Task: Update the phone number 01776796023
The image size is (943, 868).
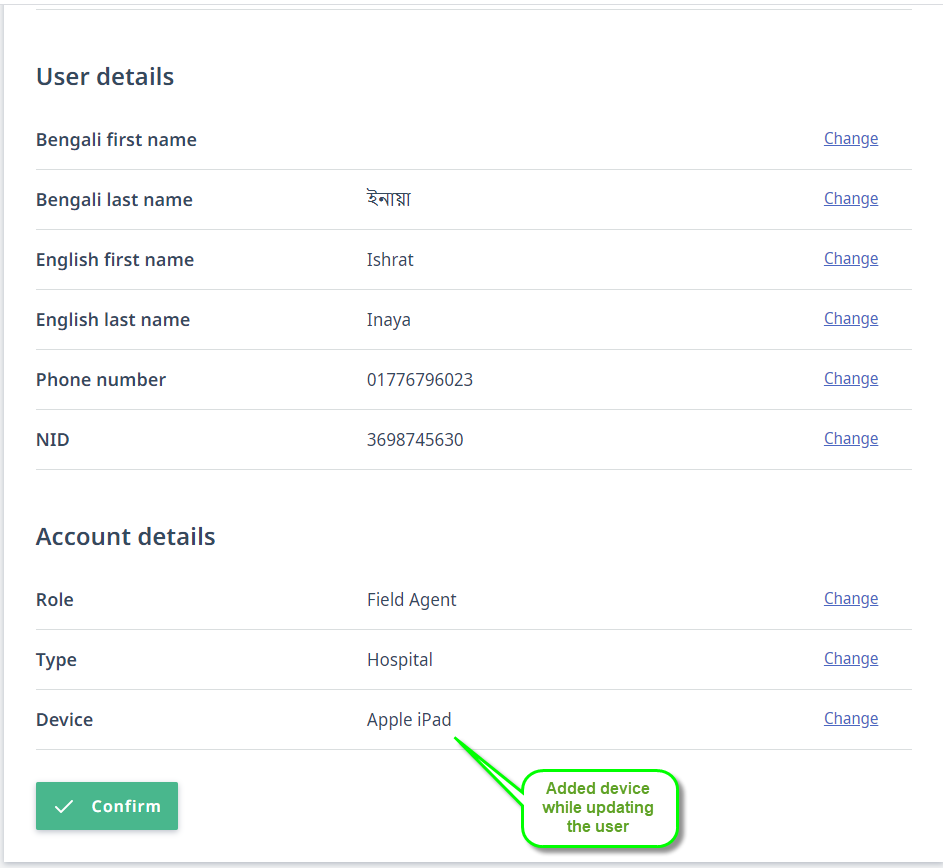Action: tap(850, 378)
